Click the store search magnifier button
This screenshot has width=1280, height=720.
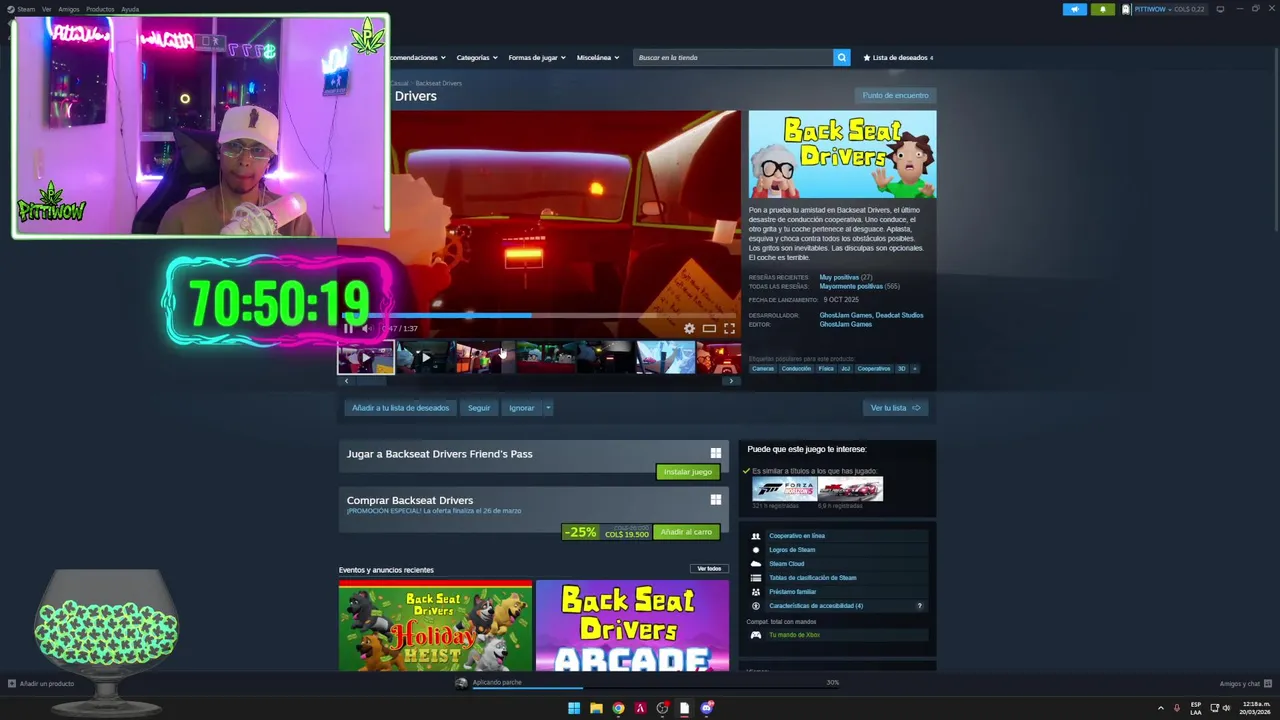(842, 58)
